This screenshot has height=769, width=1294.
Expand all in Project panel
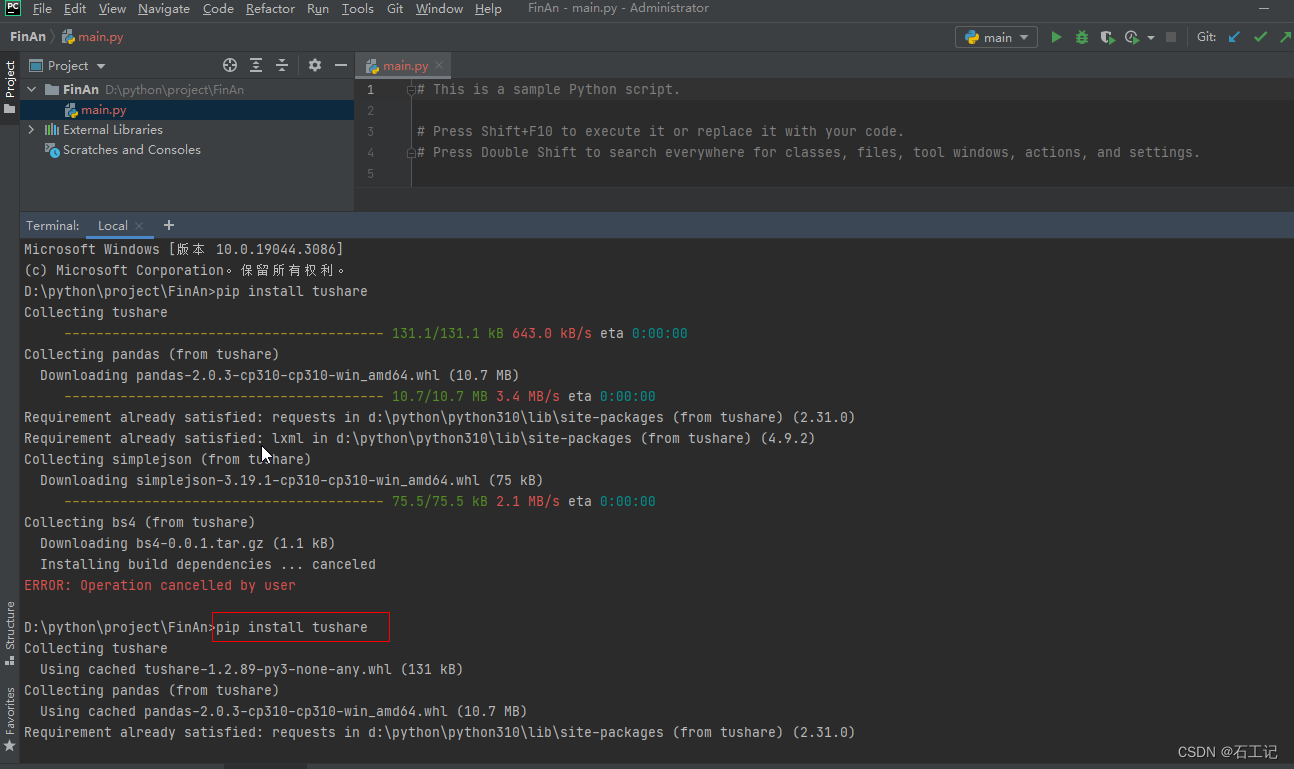coord(256,65)
